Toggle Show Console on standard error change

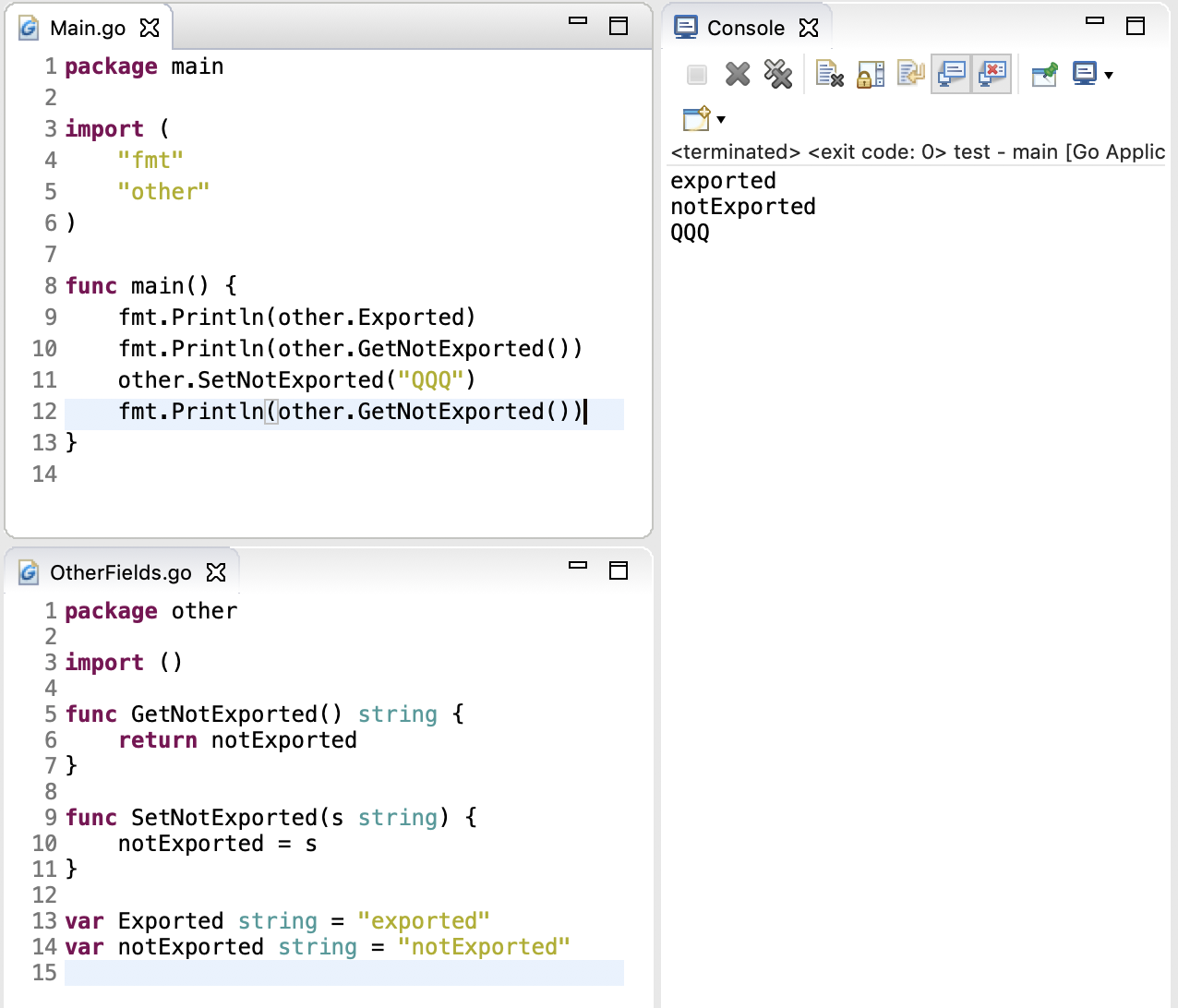coord(992,74)
